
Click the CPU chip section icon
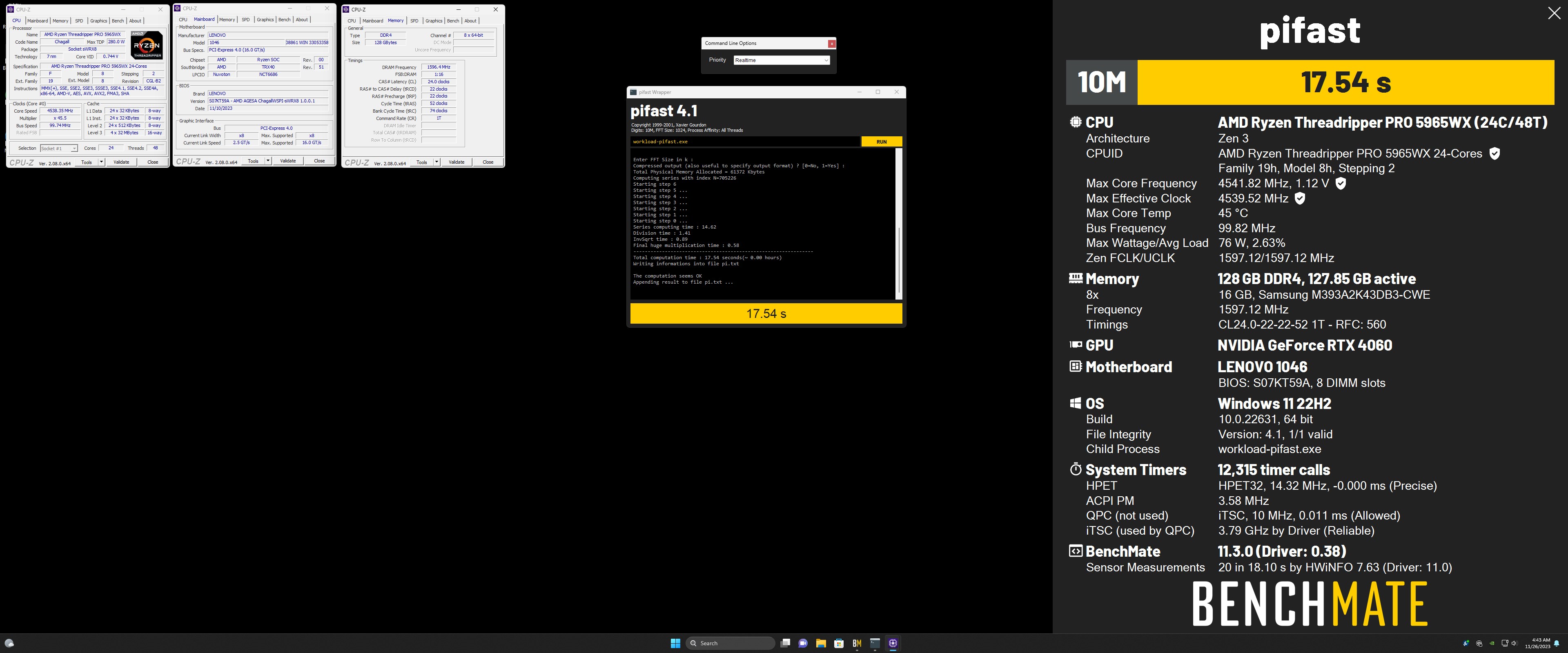coord(1076,122)
